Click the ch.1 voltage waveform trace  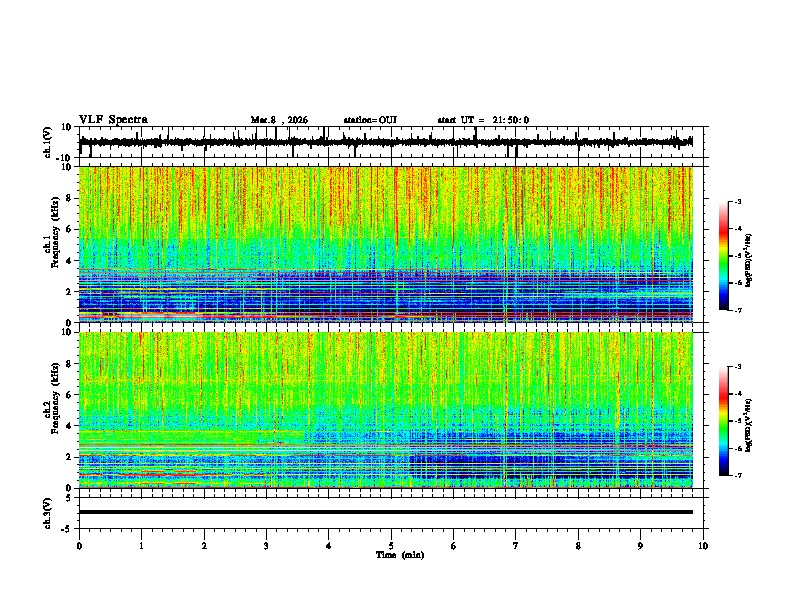pos(385,142)
